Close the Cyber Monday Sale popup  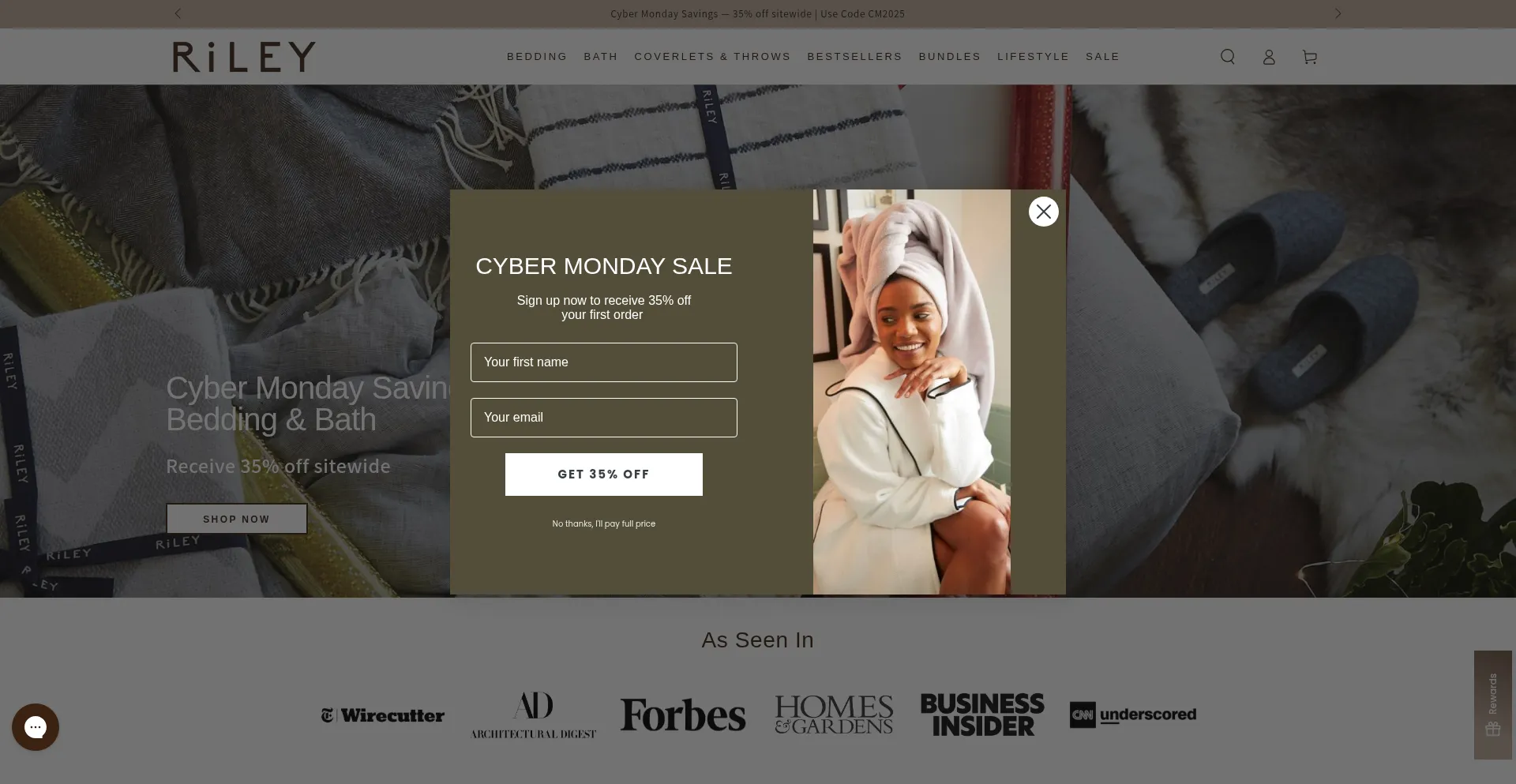[x=1043, y=212]
